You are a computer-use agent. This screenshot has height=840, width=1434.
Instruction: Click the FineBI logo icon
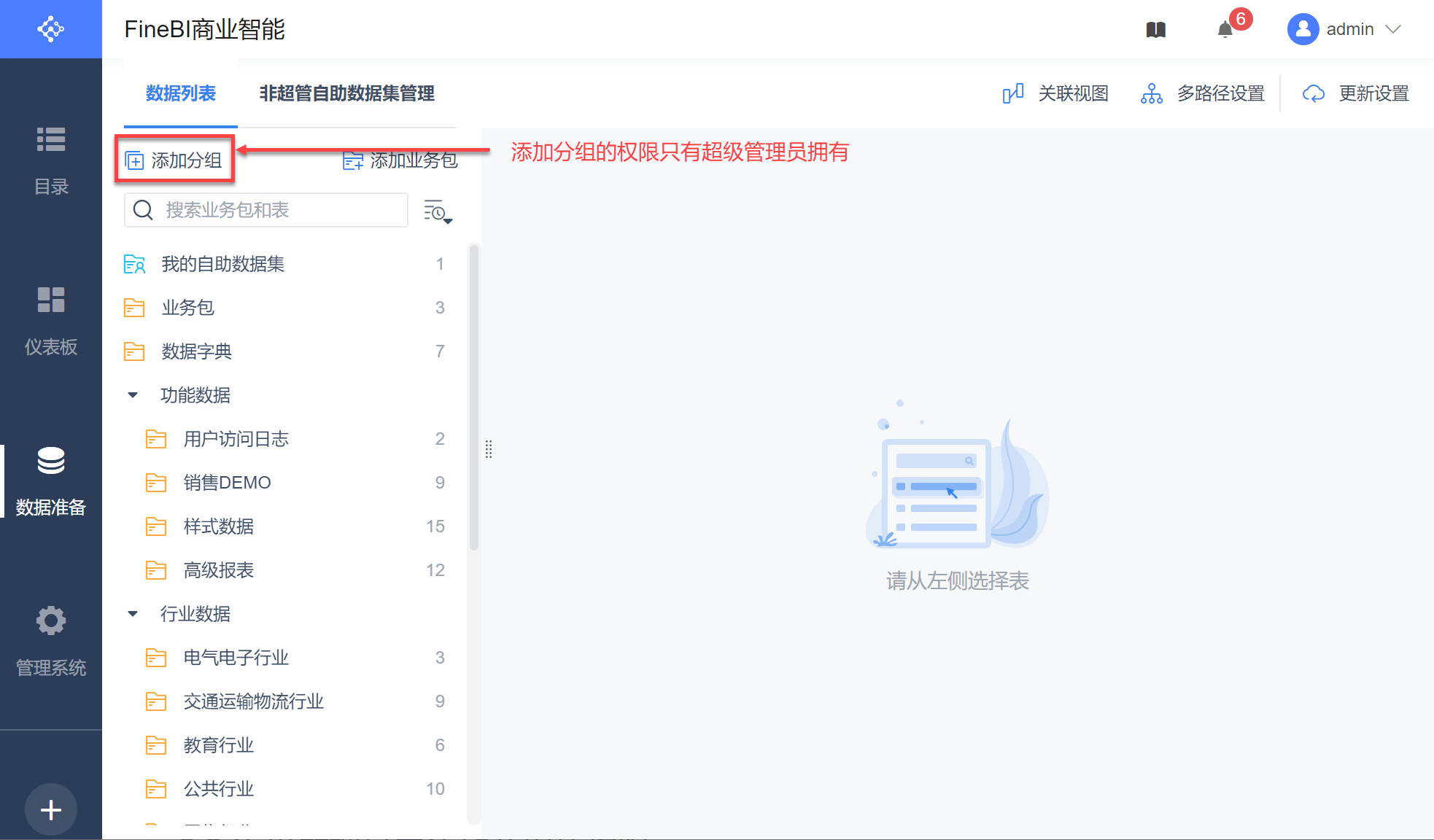51,29
